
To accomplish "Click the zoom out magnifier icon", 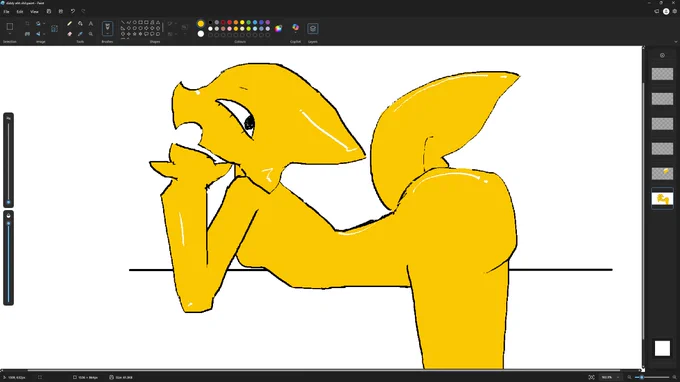I will (x=629, y=377).
